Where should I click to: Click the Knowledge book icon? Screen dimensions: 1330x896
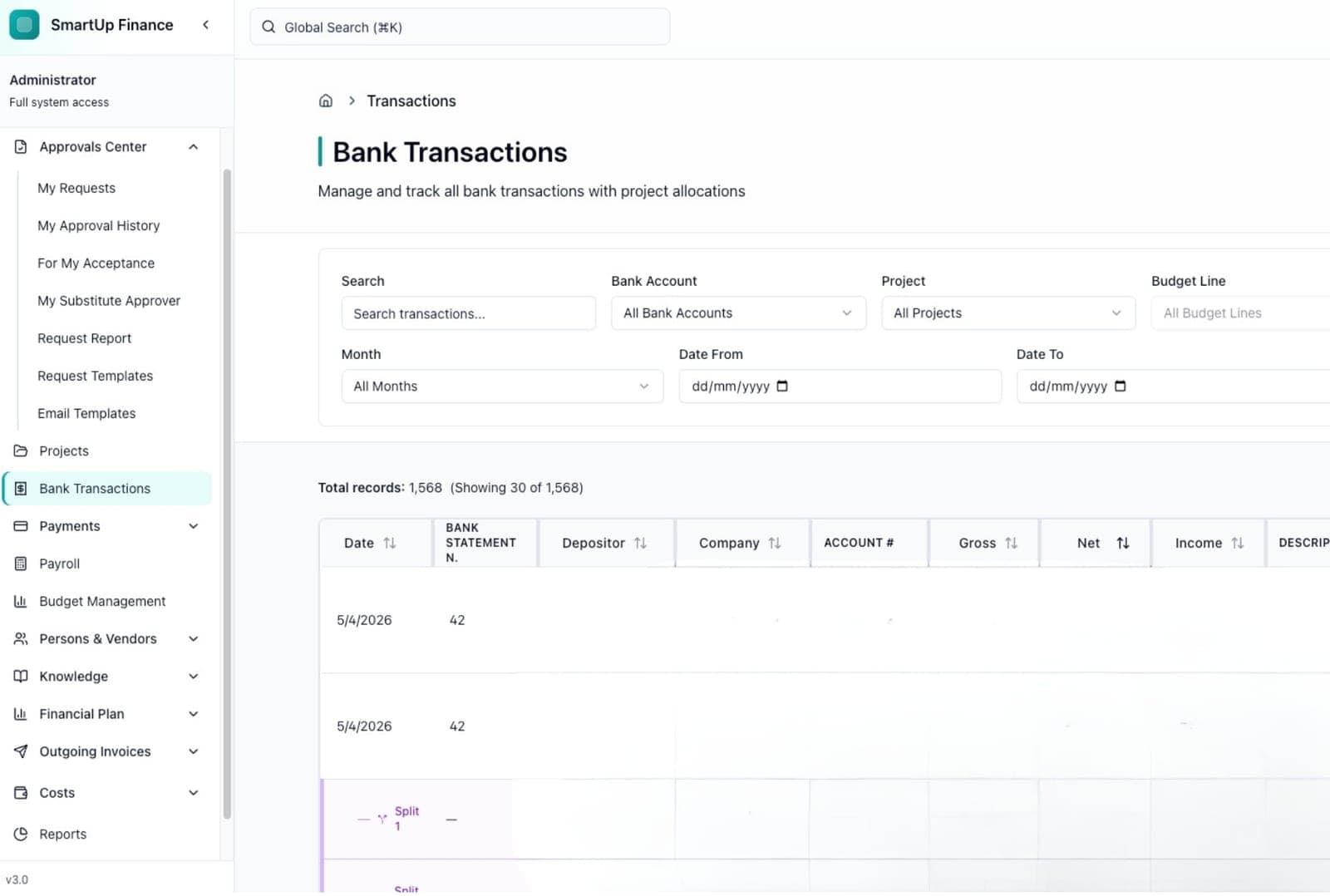(21, 677)
